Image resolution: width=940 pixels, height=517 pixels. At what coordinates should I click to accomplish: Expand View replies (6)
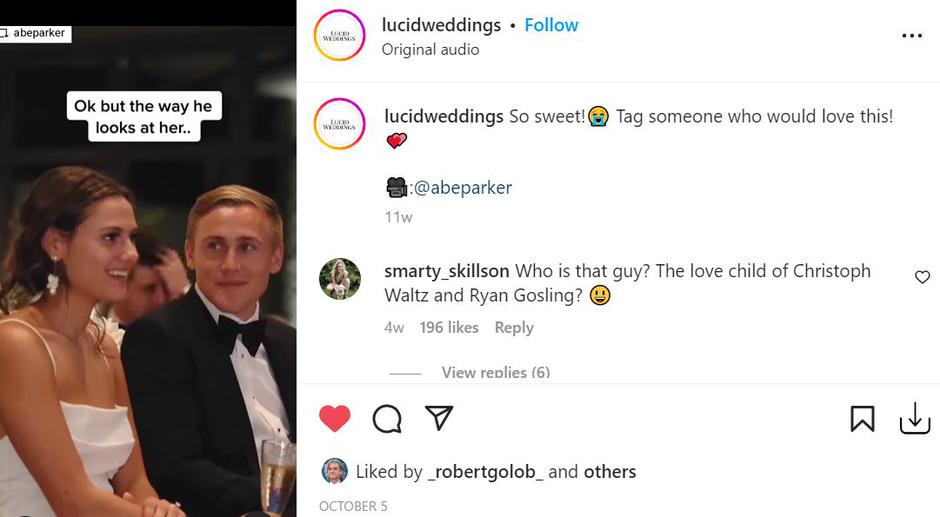click(x=495, y=372)
